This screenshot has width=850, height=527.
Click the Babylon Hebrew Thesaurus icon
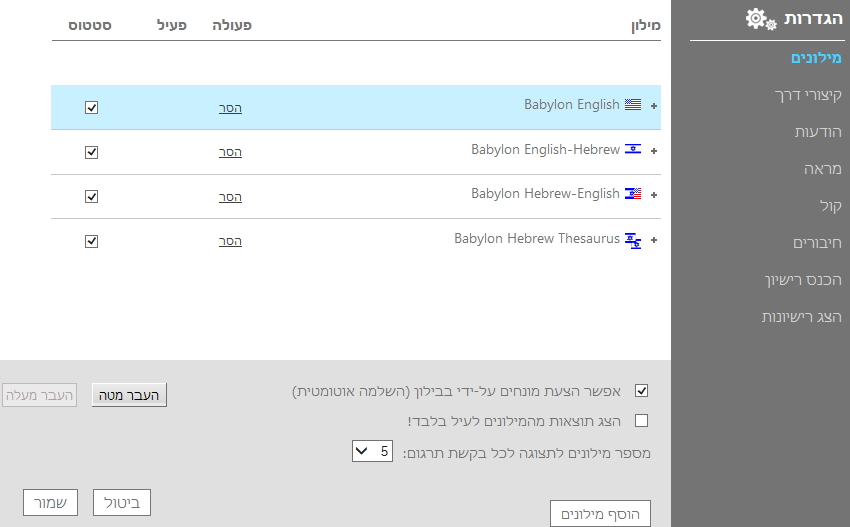(633, 241)
